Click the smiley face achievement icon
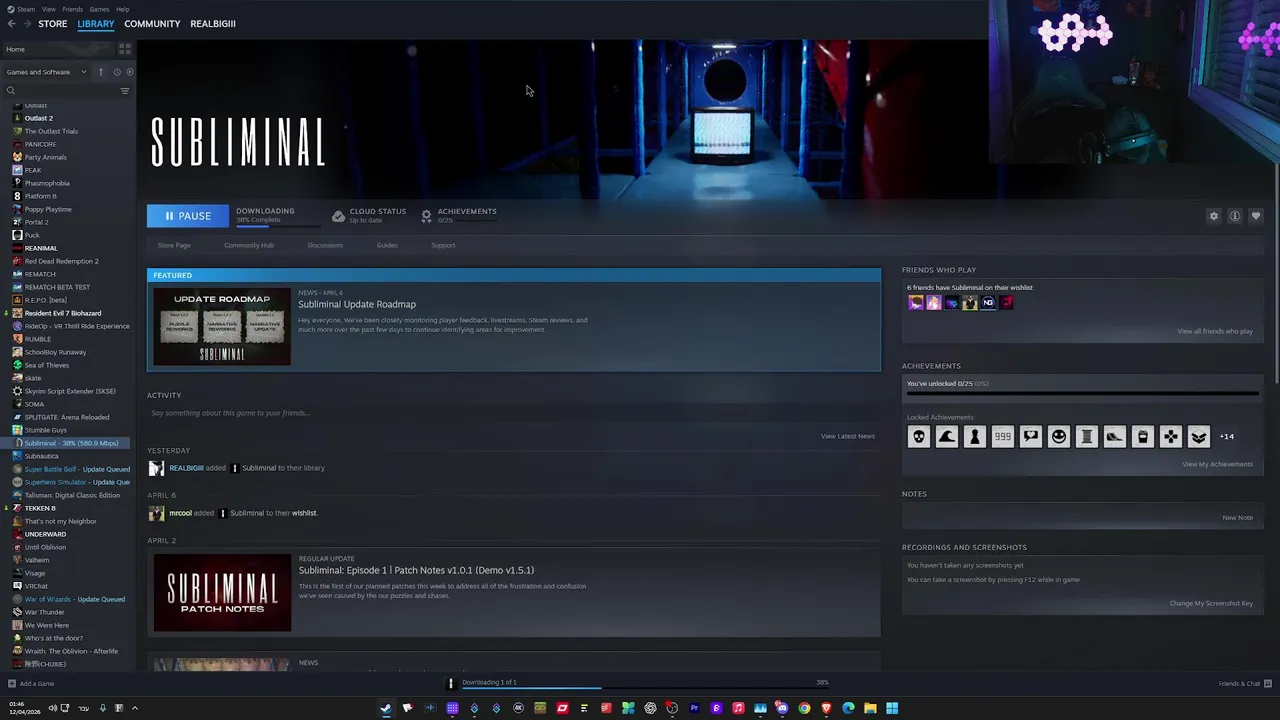This screenshot has height=720, width=1280. 1059,436
